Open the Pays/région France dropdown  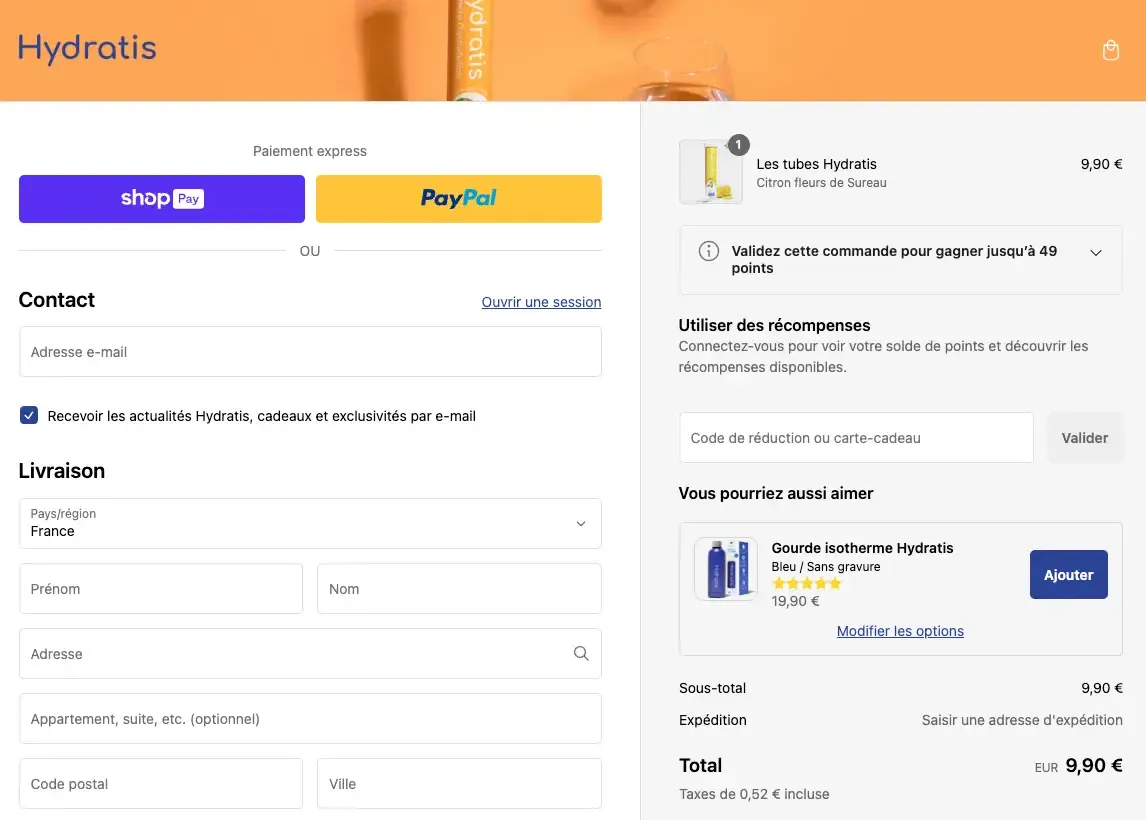click(311, 523)
